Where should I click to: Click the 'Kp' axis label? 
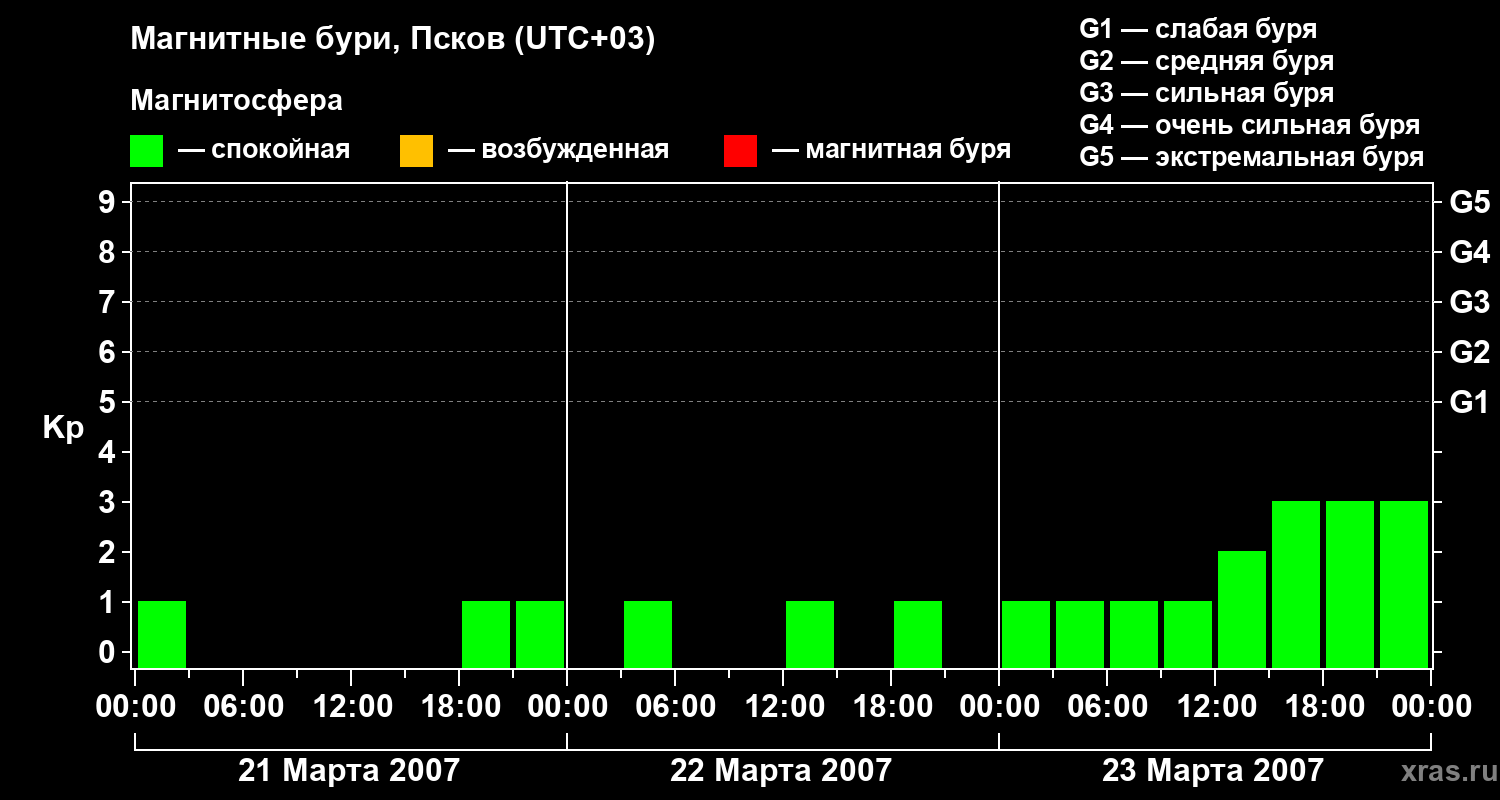pos(63,428)
